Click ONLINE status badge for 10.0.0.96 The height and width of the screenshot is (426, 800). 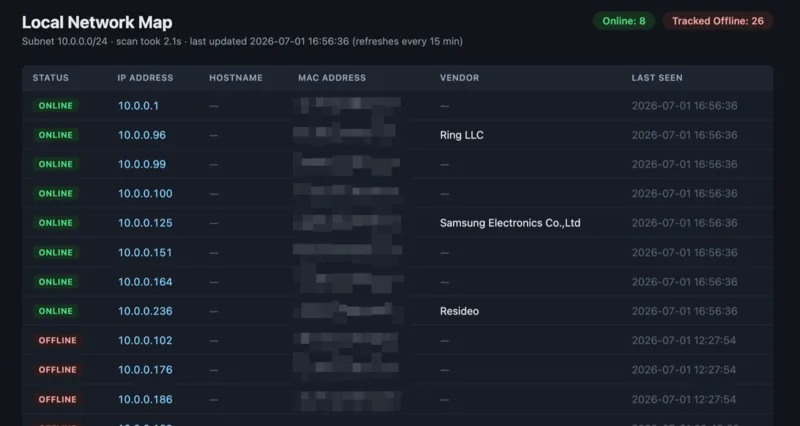pos(56,135)
